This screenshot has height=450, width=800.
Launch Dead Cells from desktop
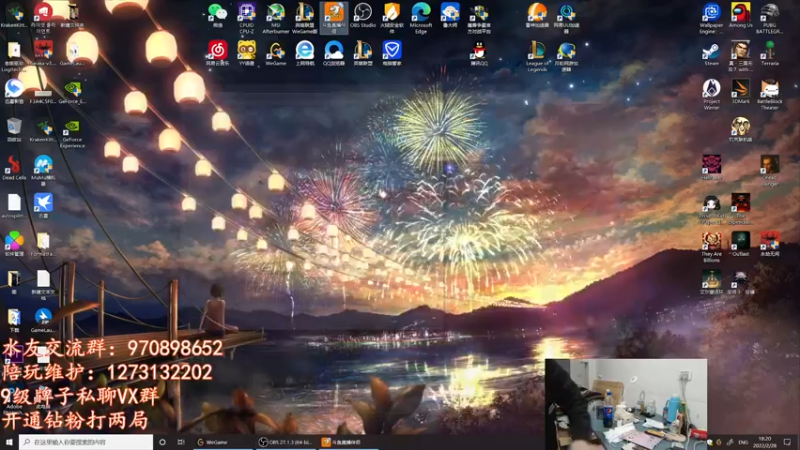click(14, 168)
